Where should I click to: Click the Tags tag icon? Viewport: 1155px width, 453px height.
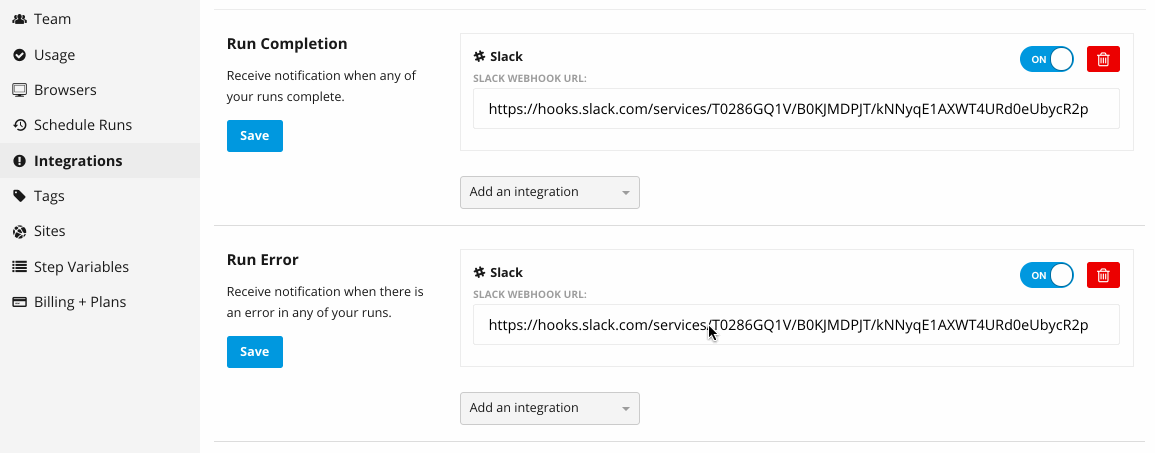(20, 196)
